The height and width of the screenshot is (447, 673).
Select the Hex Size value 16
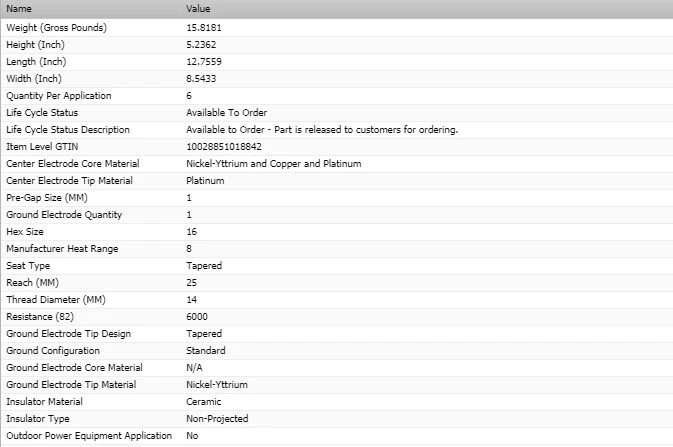(191, 232)
